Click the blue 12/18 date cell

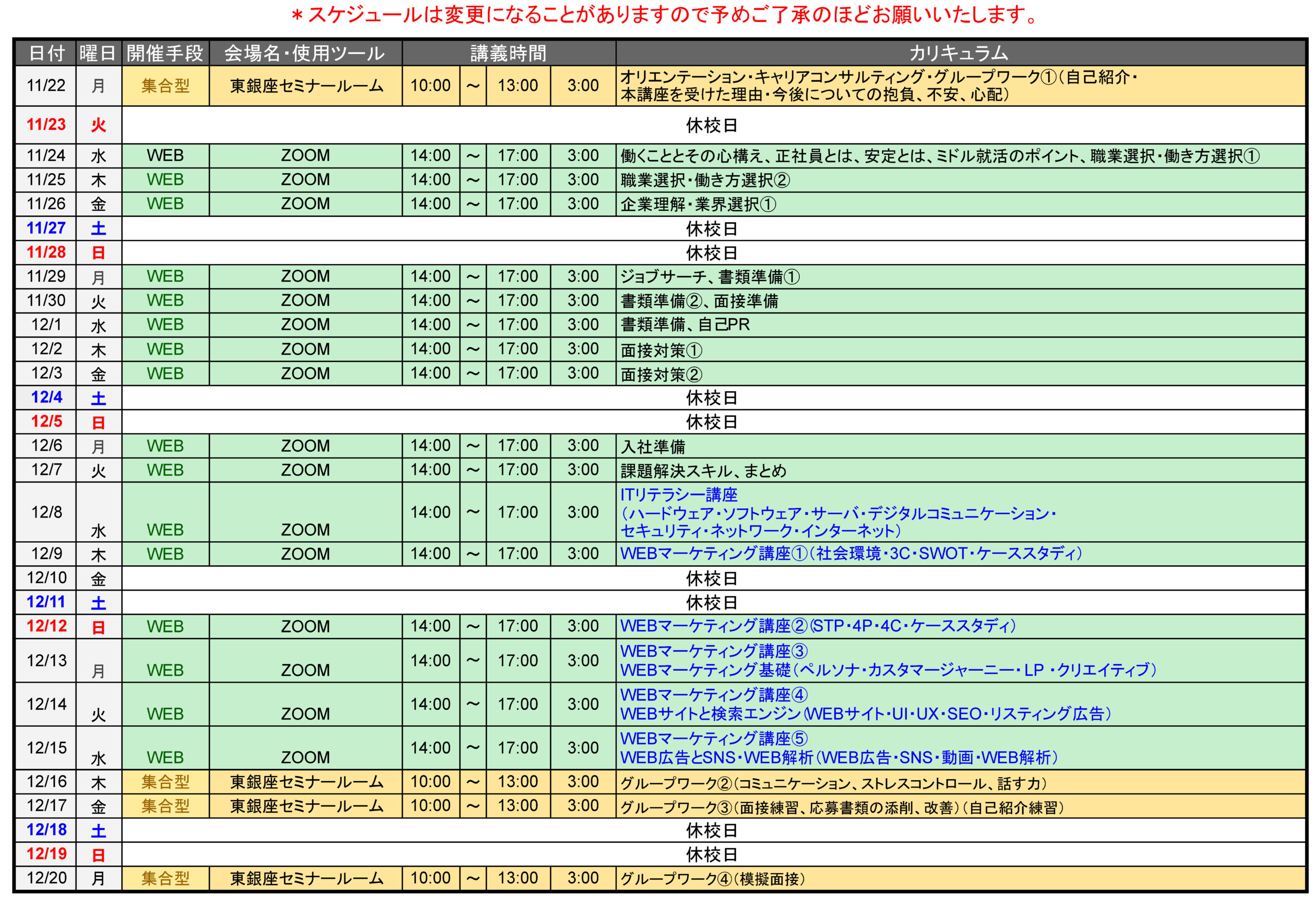(x=46, y=831)
